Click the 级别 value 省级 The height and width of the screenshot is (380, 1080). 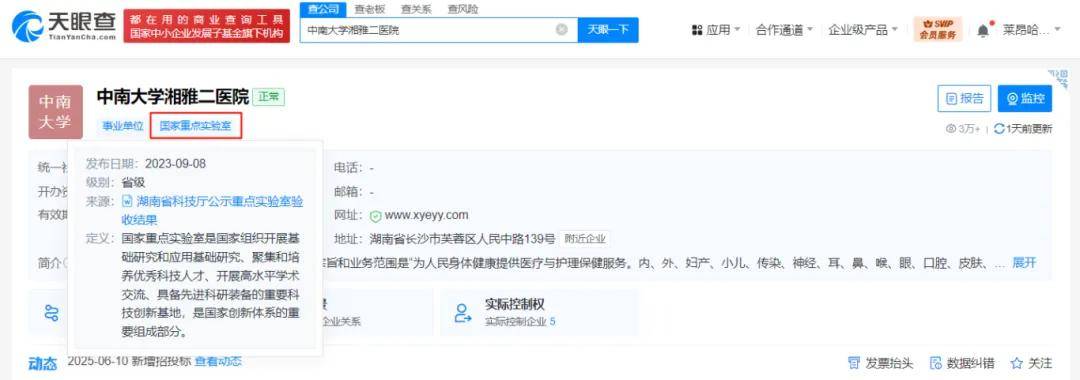click(134, 182)
